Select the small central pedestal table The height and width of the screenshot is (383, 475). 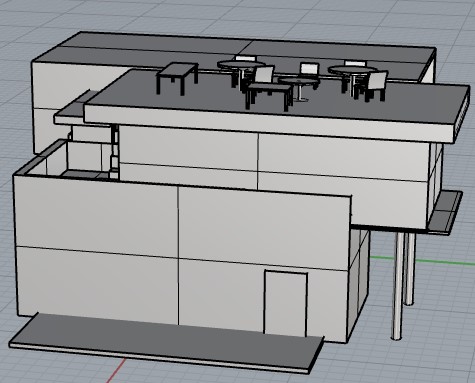299,89
